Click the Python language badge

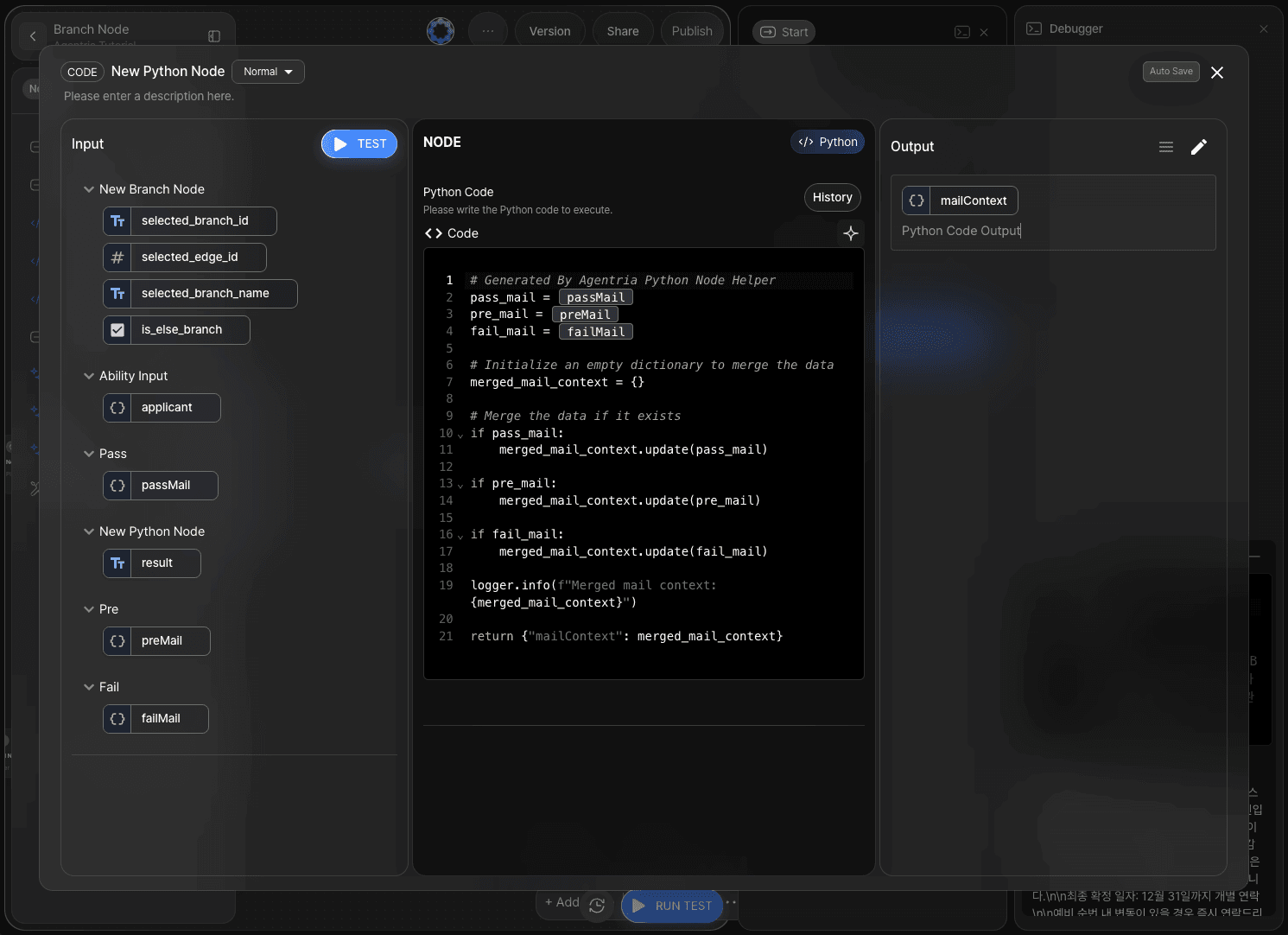click(x=828, y=143)
